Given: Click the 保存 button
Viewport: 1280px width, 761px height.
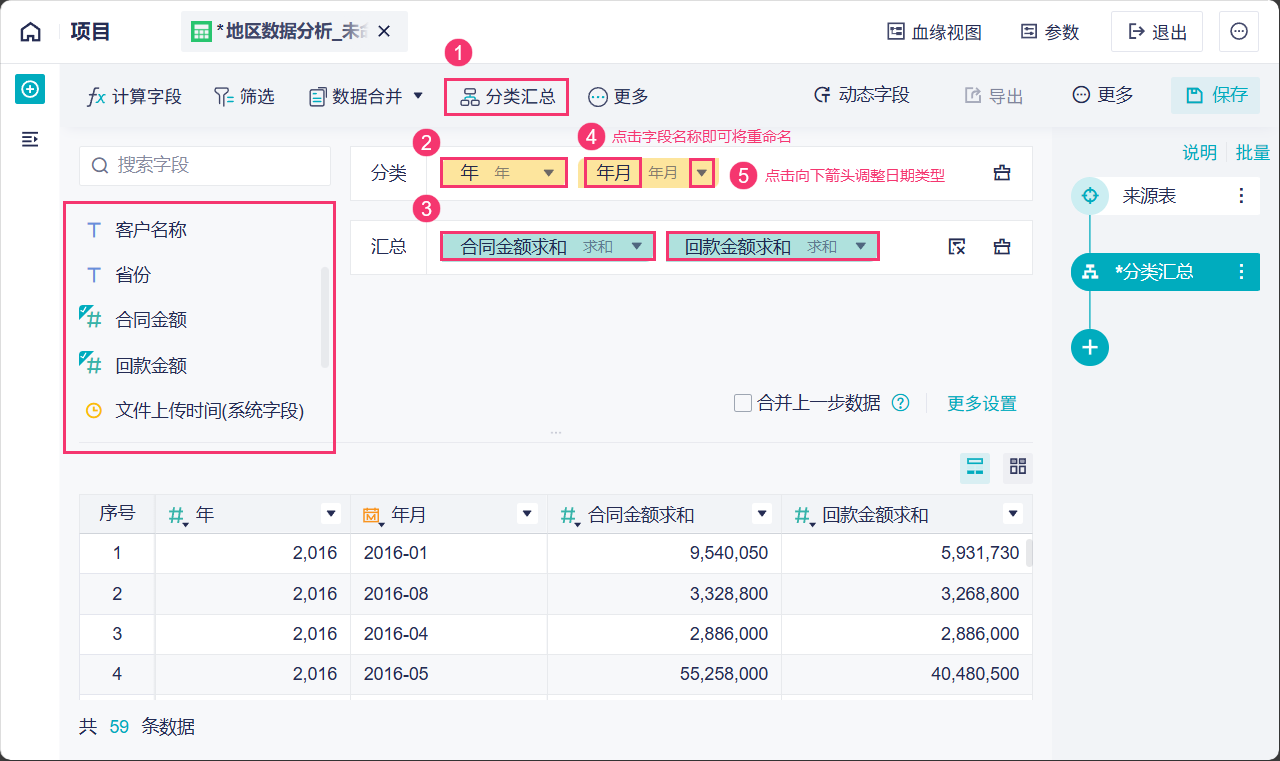Looking at the screenshot, I should pyautogui.click(x=1216, y=95).
